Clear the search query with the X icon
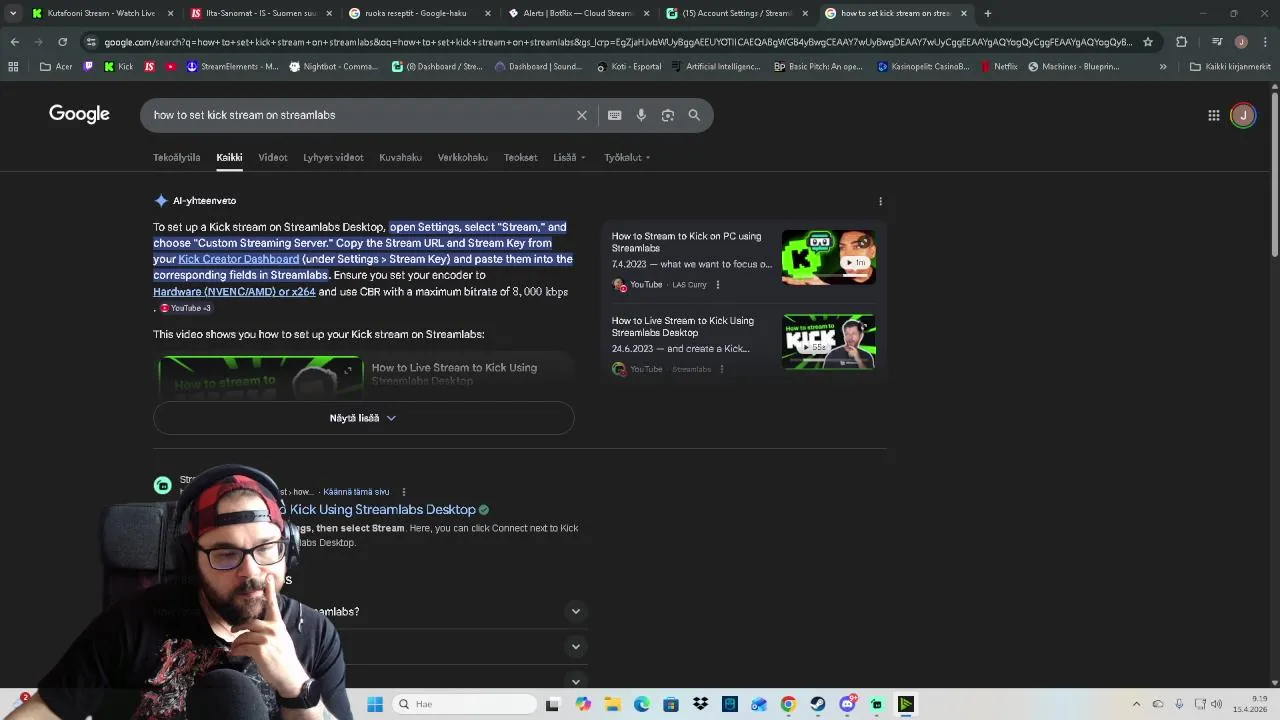The image size is (1280, 720). pos(581,115)
